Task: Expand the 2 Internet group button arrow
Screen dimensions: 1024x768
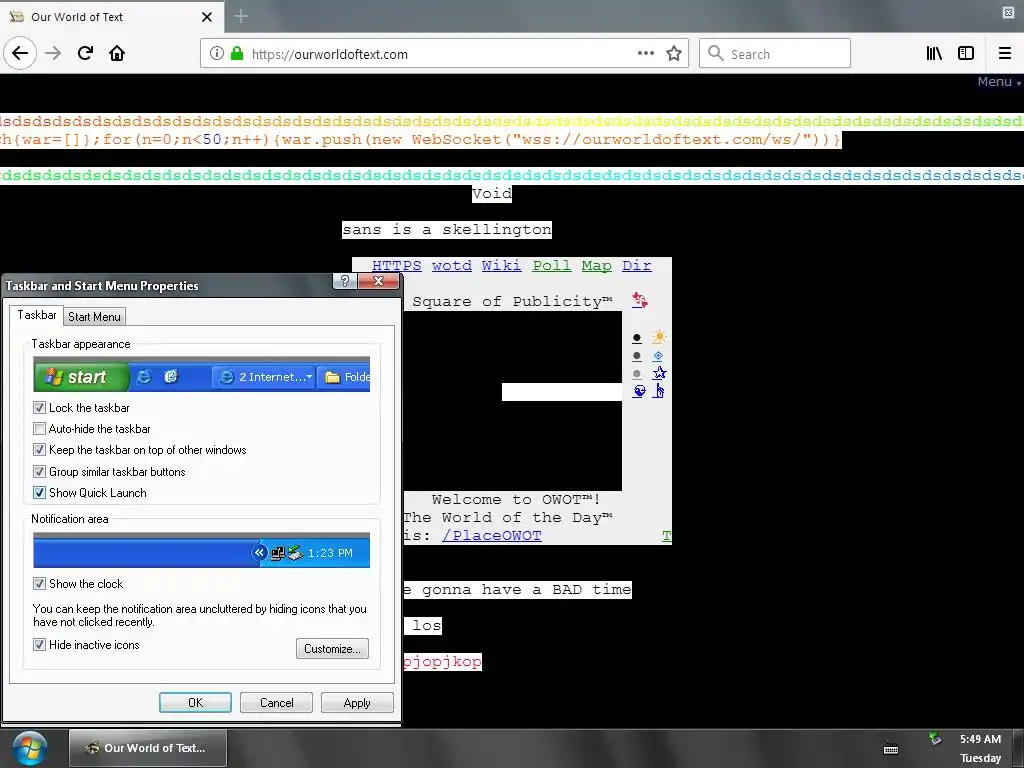Action: pyautogui.click(x=309, y=377)
